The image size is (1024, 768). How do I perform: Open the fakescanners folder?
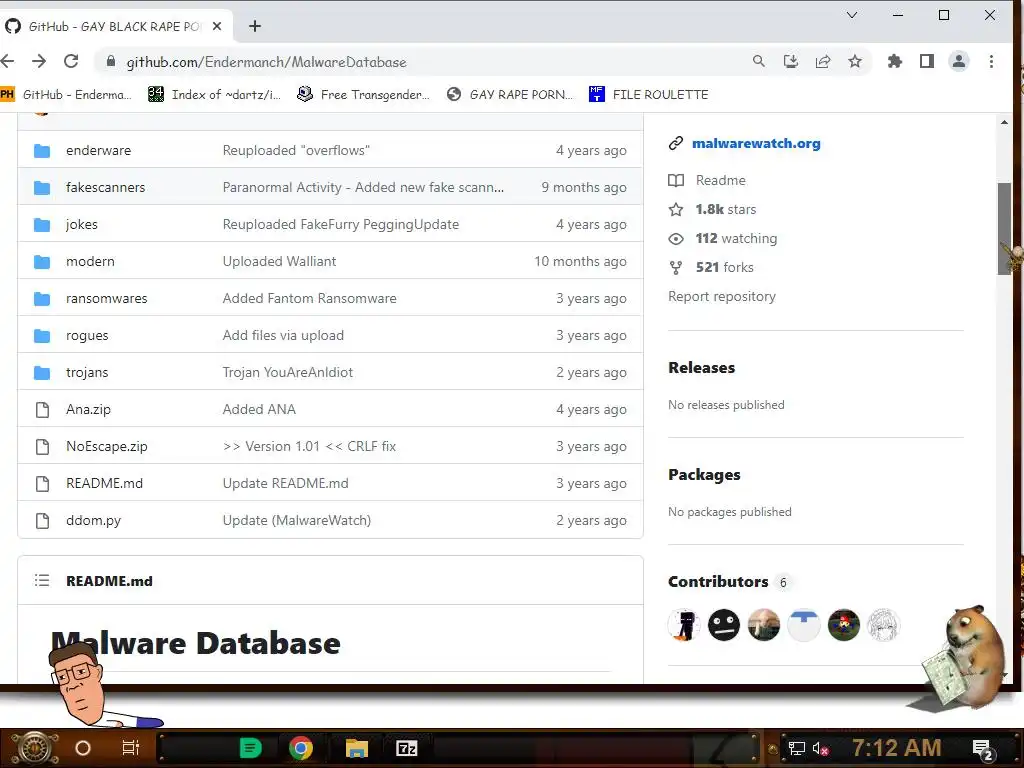pos(105,187)
